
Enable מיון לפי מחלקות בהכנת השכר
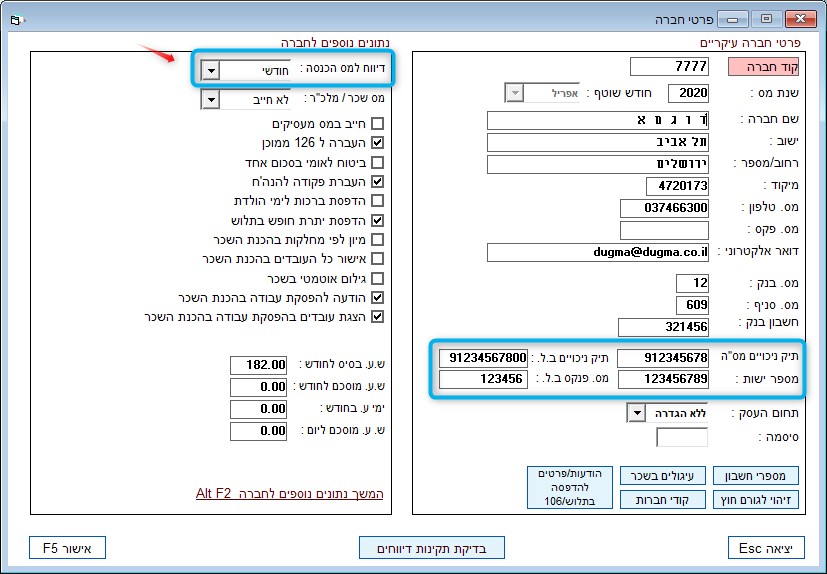point(377,240)
